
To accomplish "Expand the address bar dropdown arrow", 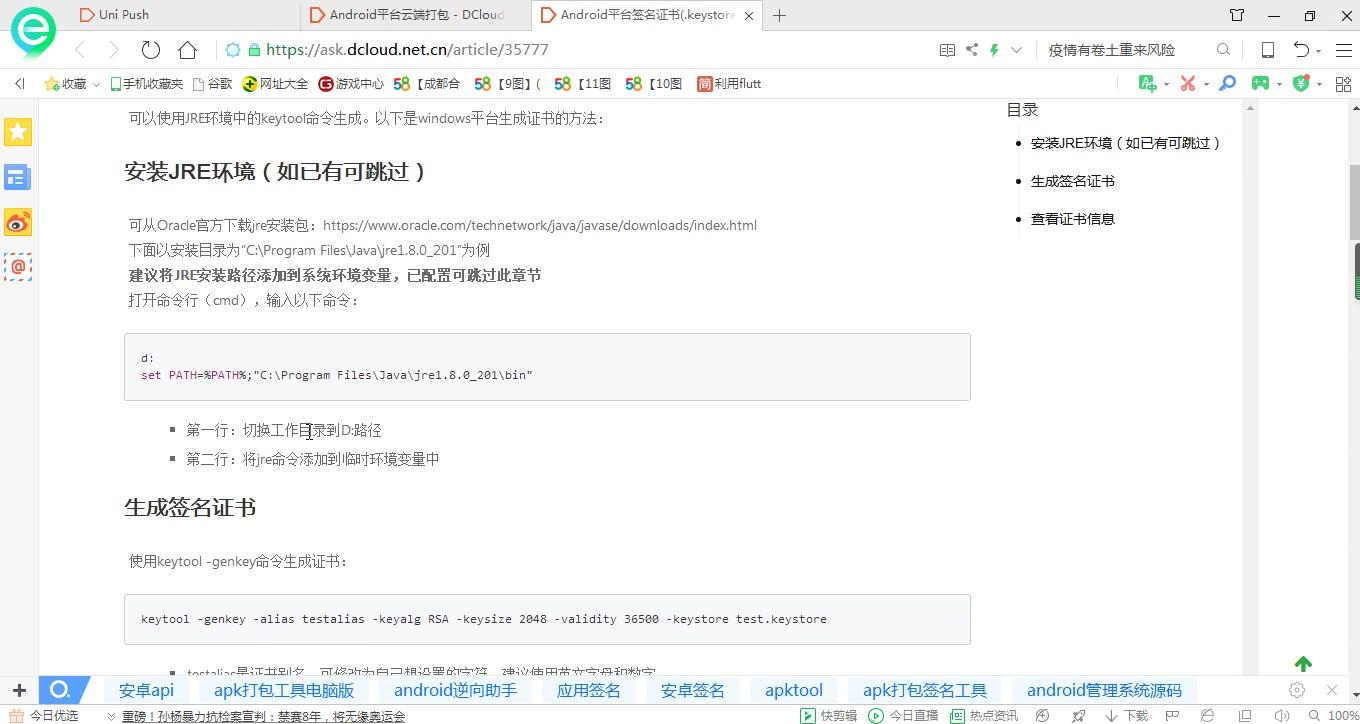I will [1017, 50].
